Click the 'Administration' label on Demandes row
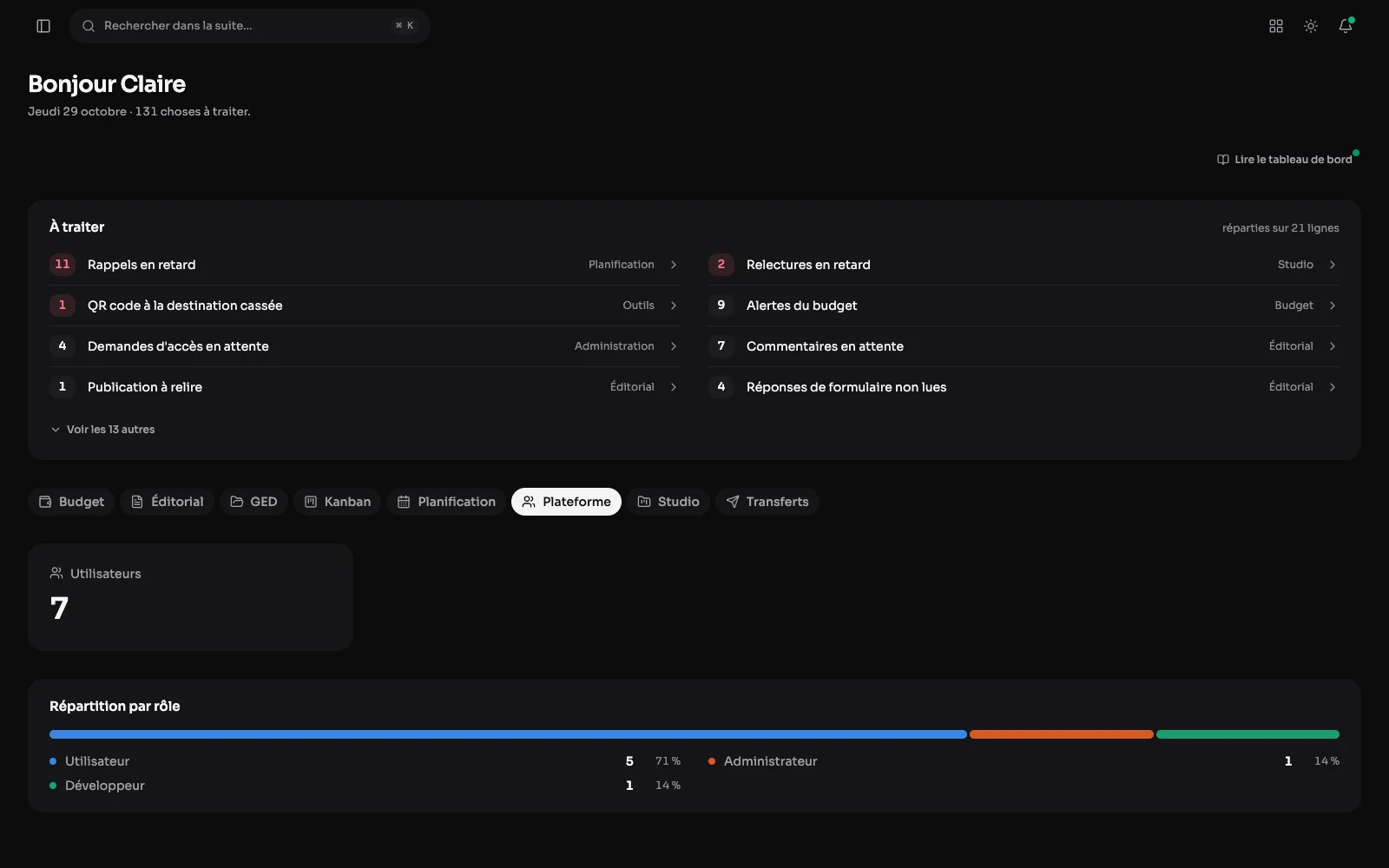The width and height of the screenshot is (1389, 868). 615,346
